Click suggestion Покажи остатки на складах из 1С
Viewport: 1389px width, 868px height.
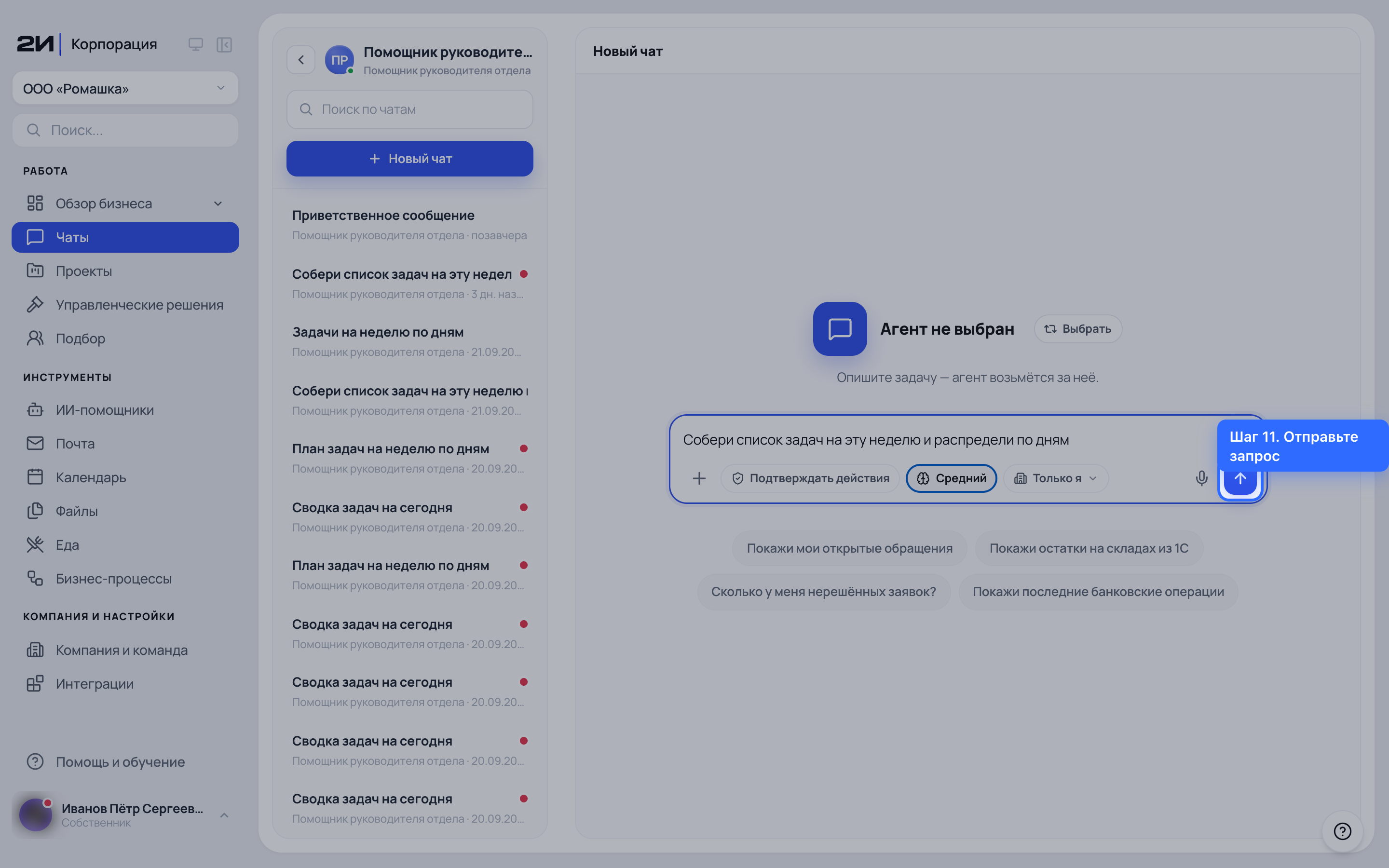[1089, 548]
